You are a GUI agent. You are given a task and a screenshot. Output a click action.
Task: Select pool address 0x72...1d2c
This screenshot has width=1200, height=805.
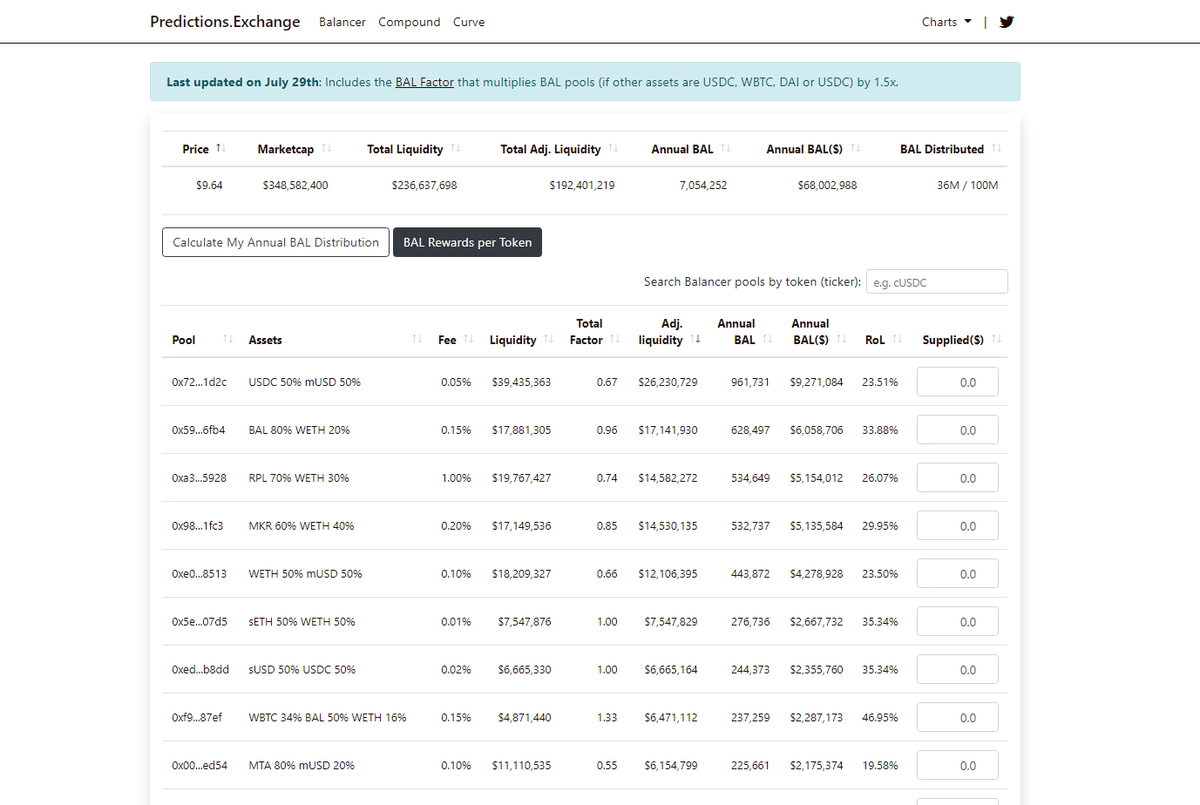199,382
